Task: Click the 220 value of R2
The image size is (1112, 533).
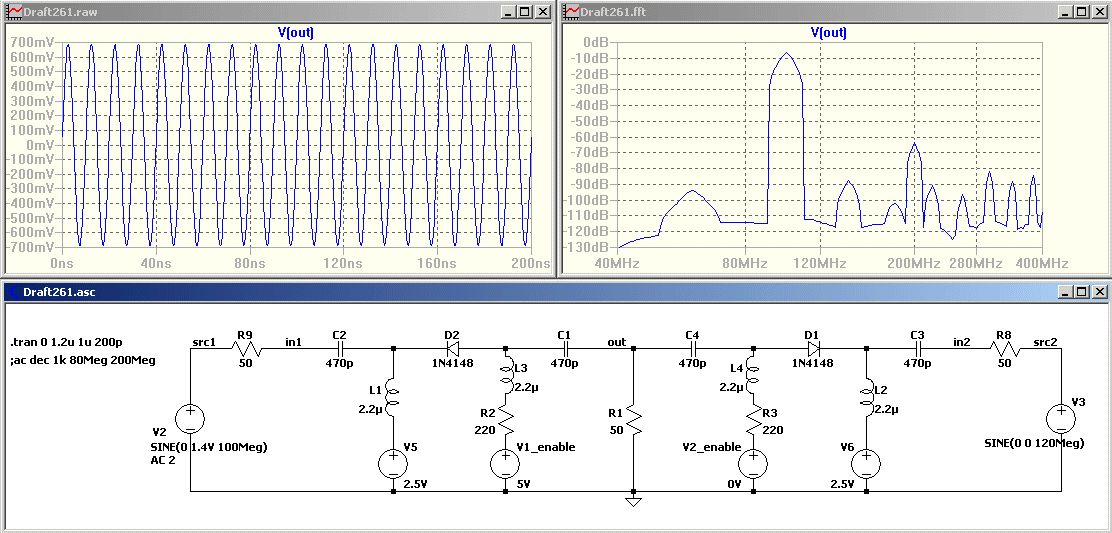Action: (485, 429)
